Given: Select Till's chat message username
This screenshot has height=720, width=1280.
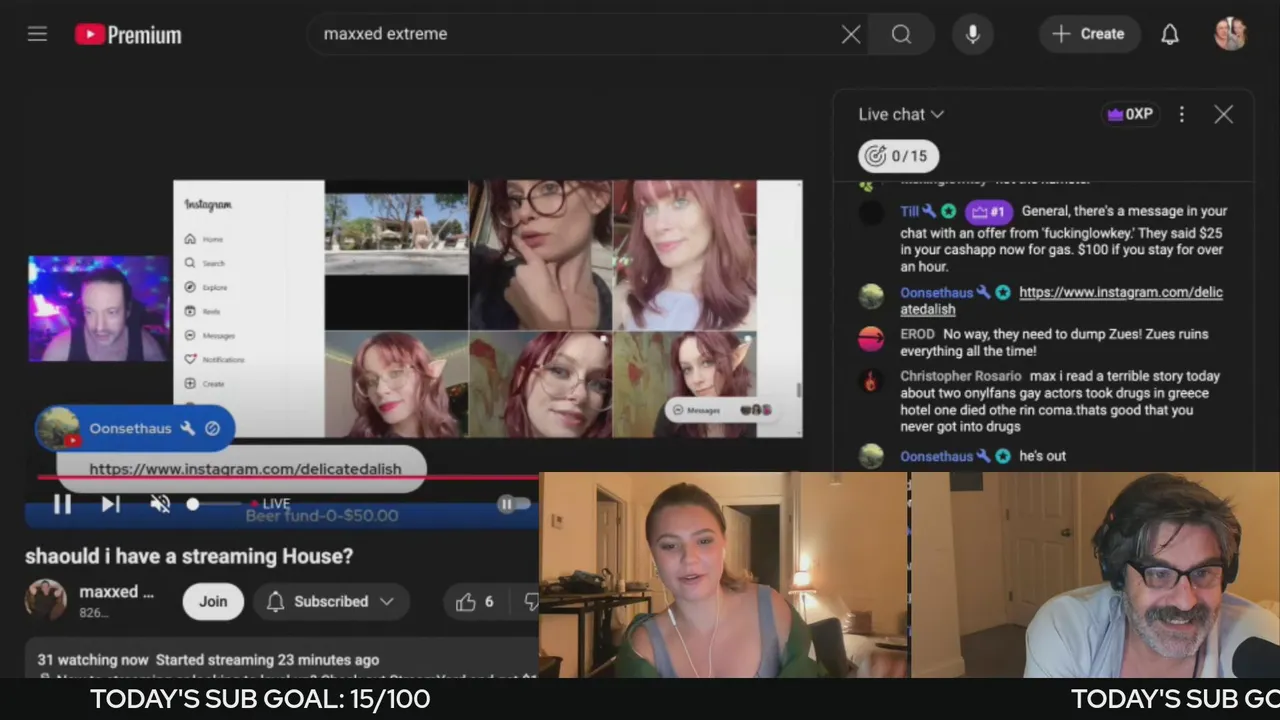Looking at the screenshot, I should [x=909, y=211].
